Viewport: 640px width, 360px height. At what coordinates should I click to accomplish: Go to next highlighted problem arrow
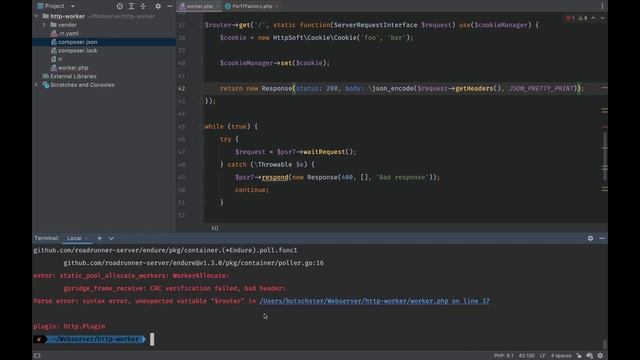click(602, 18)
